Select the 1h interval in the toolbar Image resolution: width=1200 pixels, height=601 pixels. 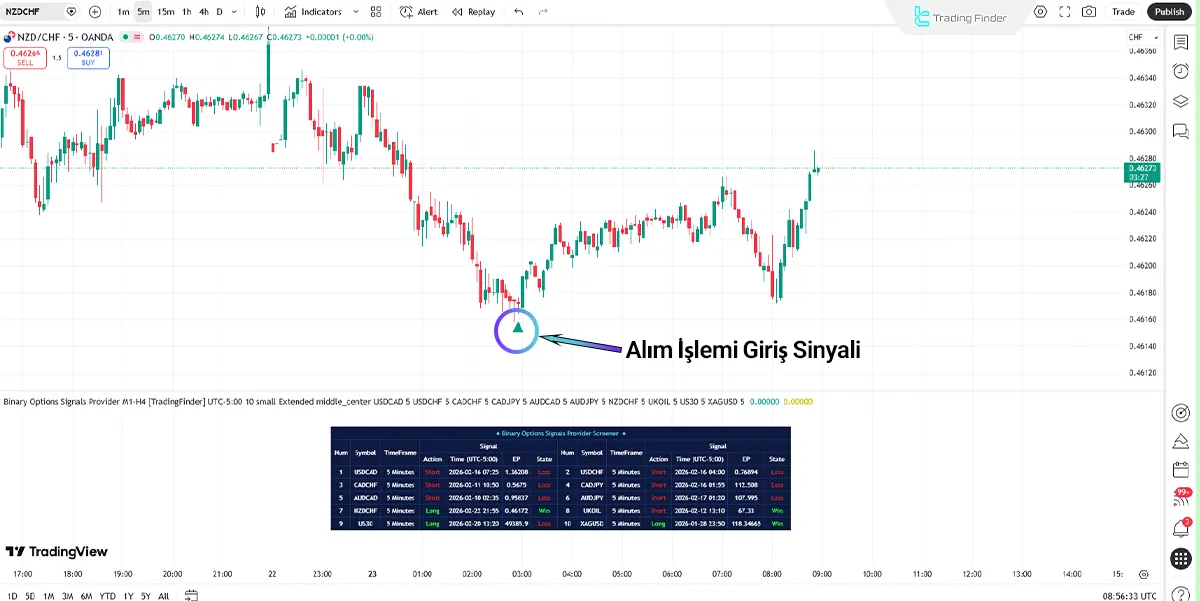(x=186, y=11)
